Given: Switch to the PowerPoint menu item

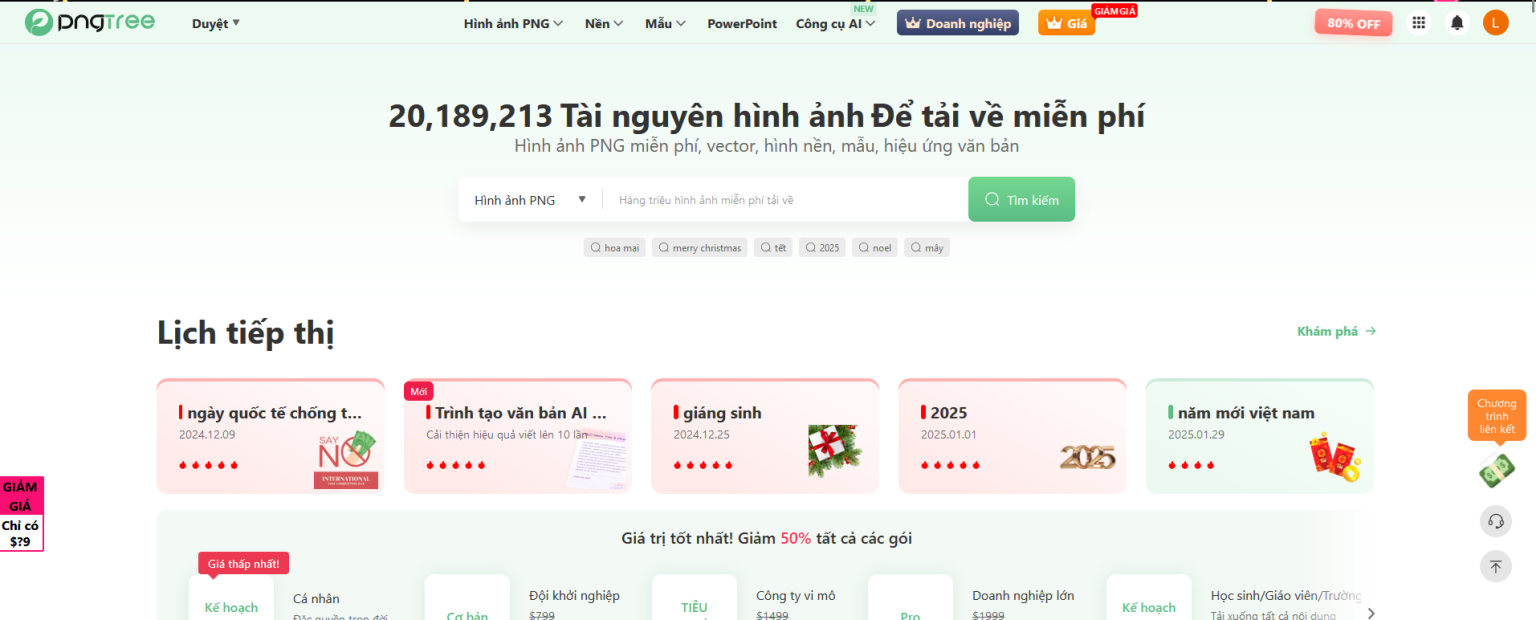Looking at the screenshot, I should point(742,23).
